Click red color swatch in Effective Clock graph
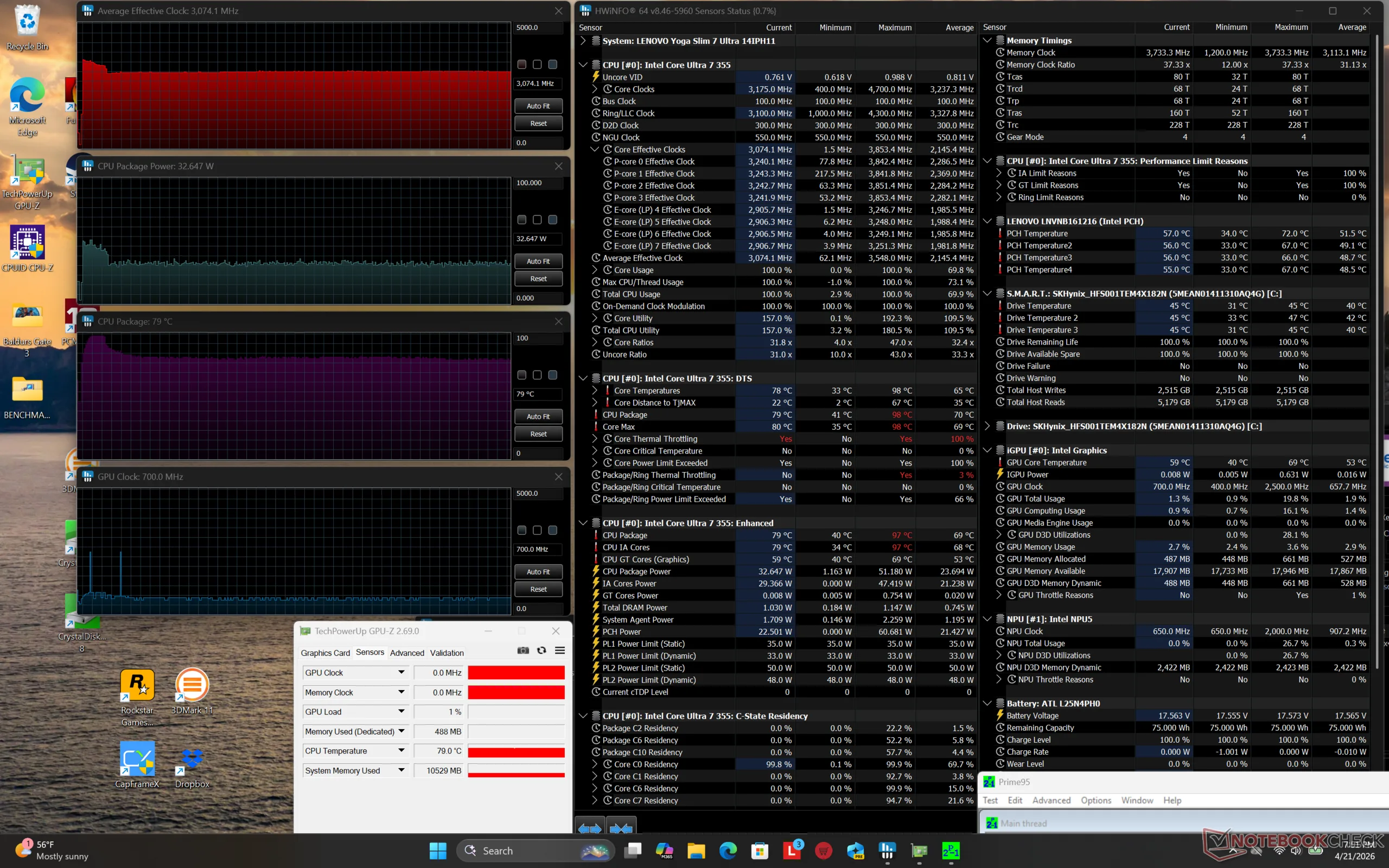This screenshot has height=868, width=1389. [522, 65]
